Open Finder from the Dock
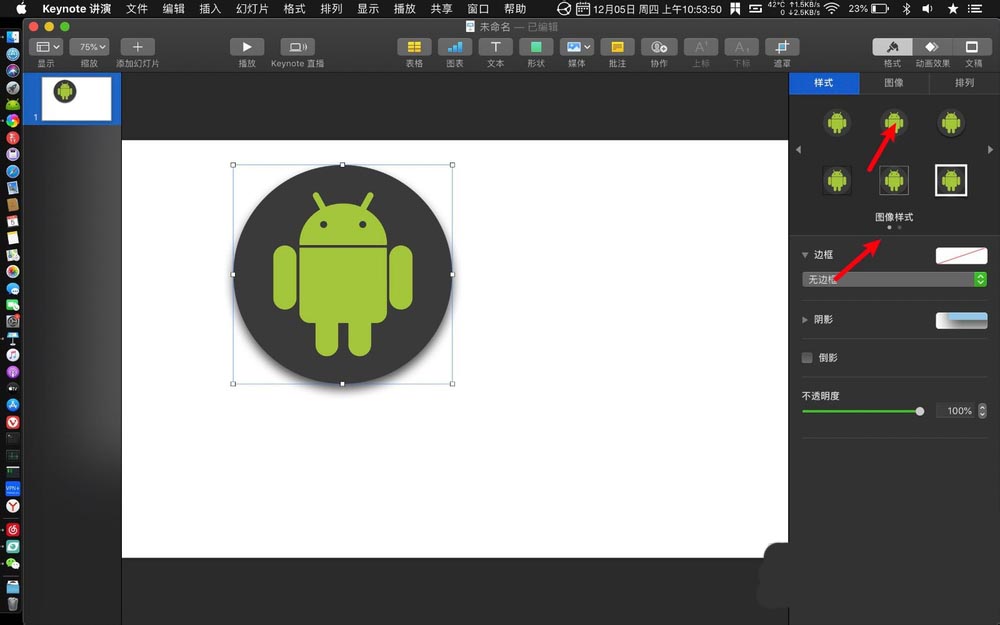The image size is (1000, 625). pyautogui.click(x=13, y=38)
